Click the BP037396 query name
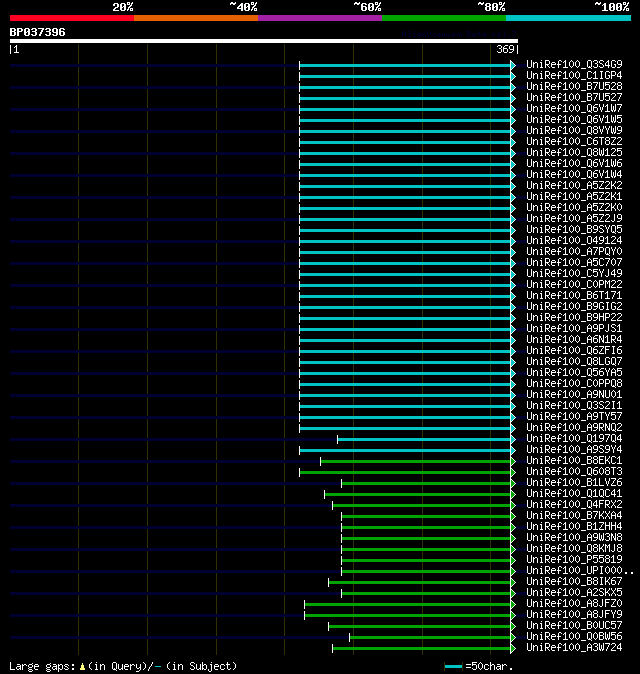This screenshot has height=674, width=640. 37,32
